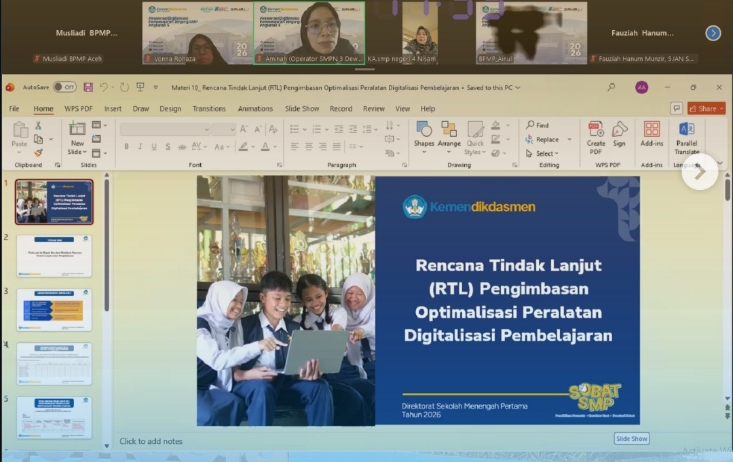Image resolution: width=733 pixels, height=462 pixels.
Task: Toggle Strikethrough formatting
Action: pos(182,147)
